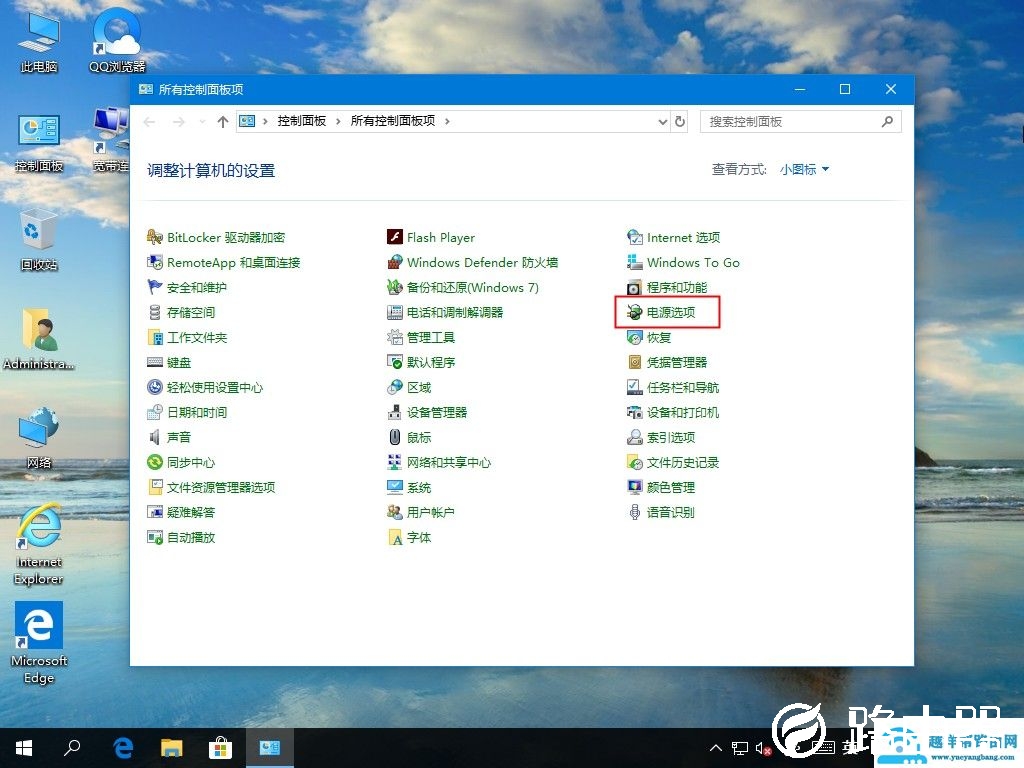Click the 同步中心 green sync icon

tap(155, 462)
